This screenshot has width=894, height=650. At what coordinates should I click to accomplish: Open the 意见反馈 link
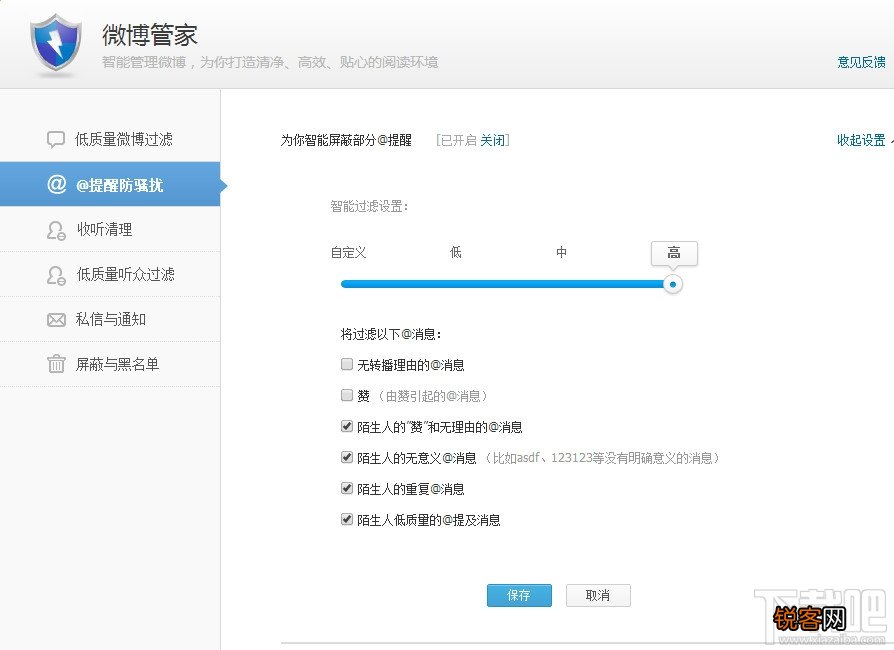[861, 62]
